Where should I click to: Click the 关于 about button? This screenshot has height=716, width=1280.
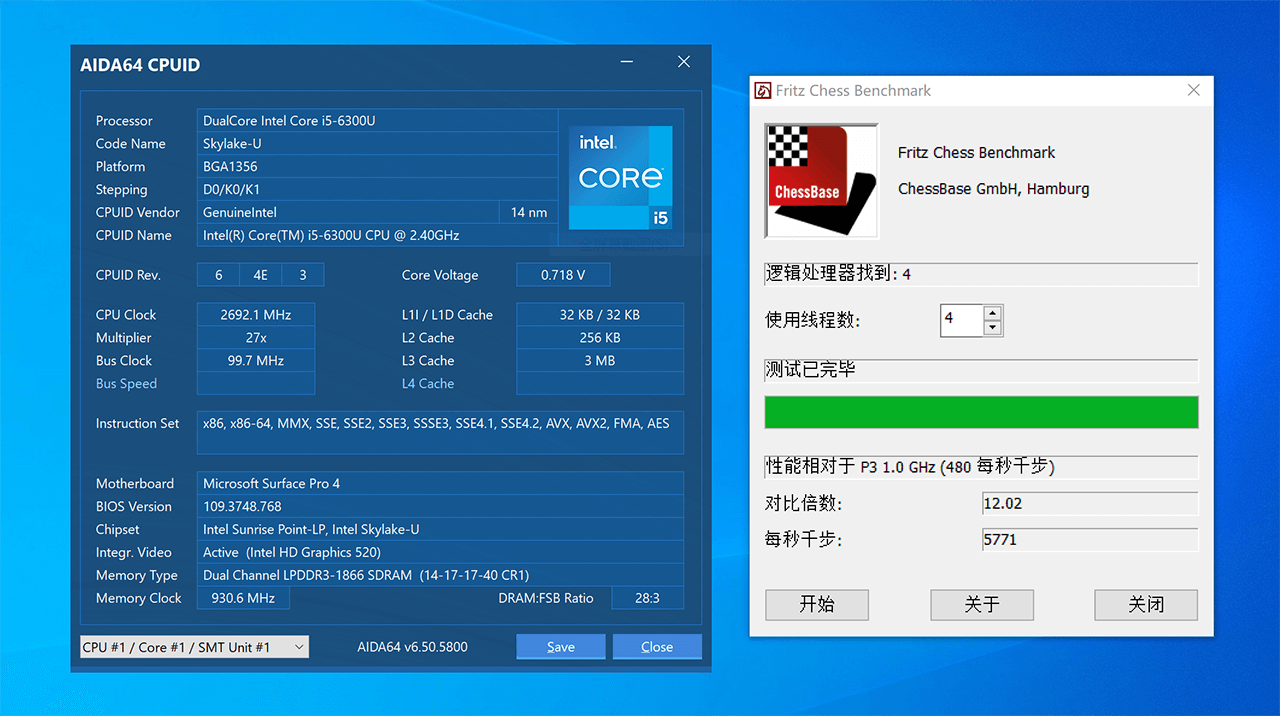[982, 604]
